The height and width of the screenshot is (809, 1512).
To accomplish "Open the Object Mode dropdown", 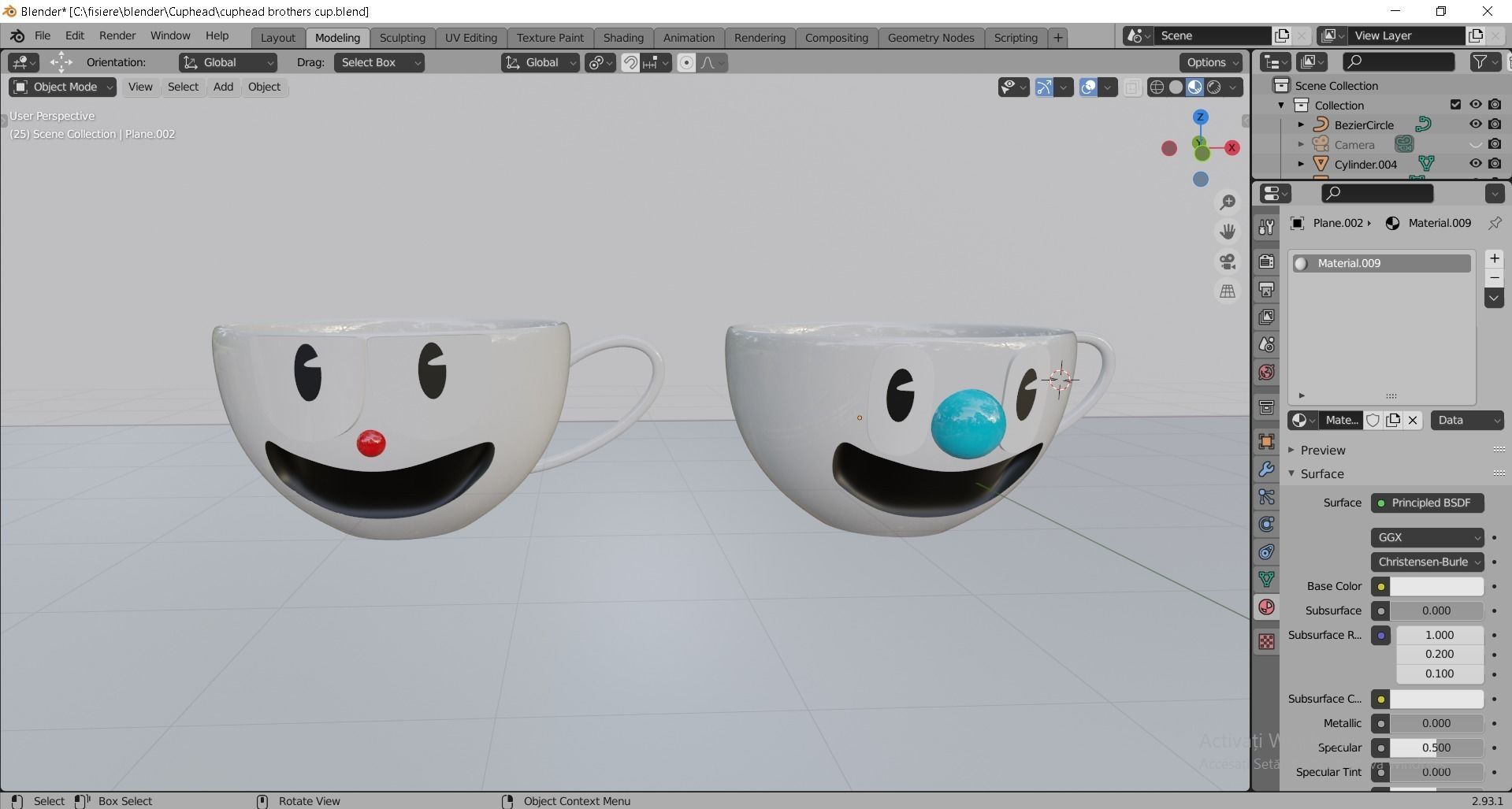I will pos(63,87).
